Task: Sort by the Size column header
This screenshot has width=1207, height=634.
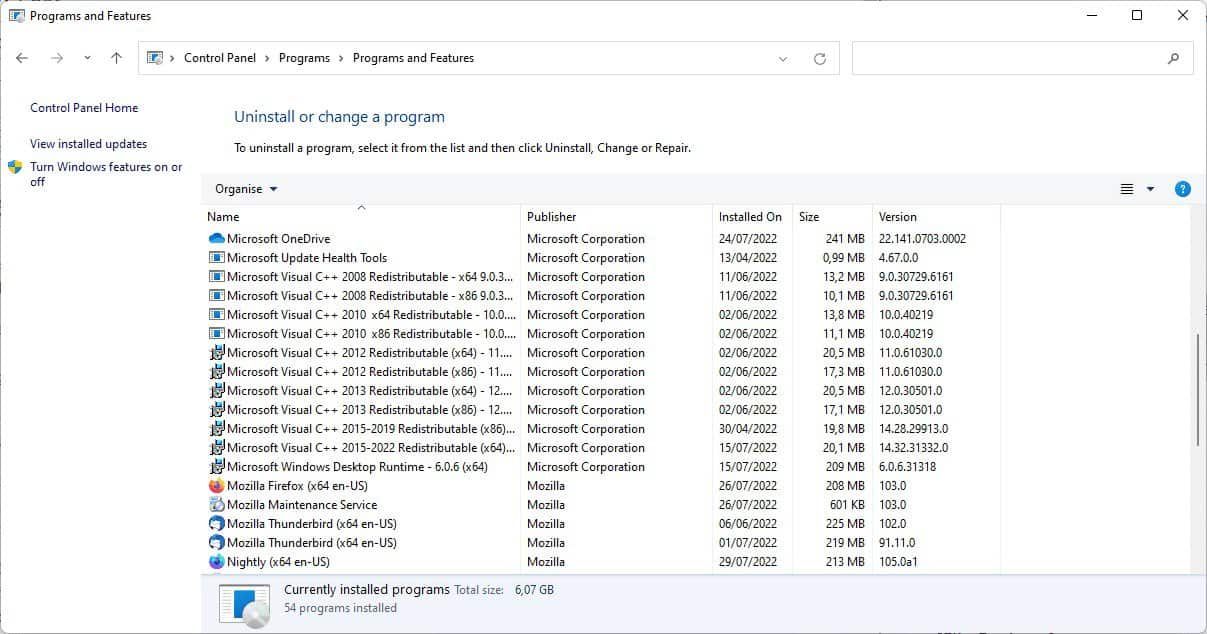Action: tap(832, 216)
